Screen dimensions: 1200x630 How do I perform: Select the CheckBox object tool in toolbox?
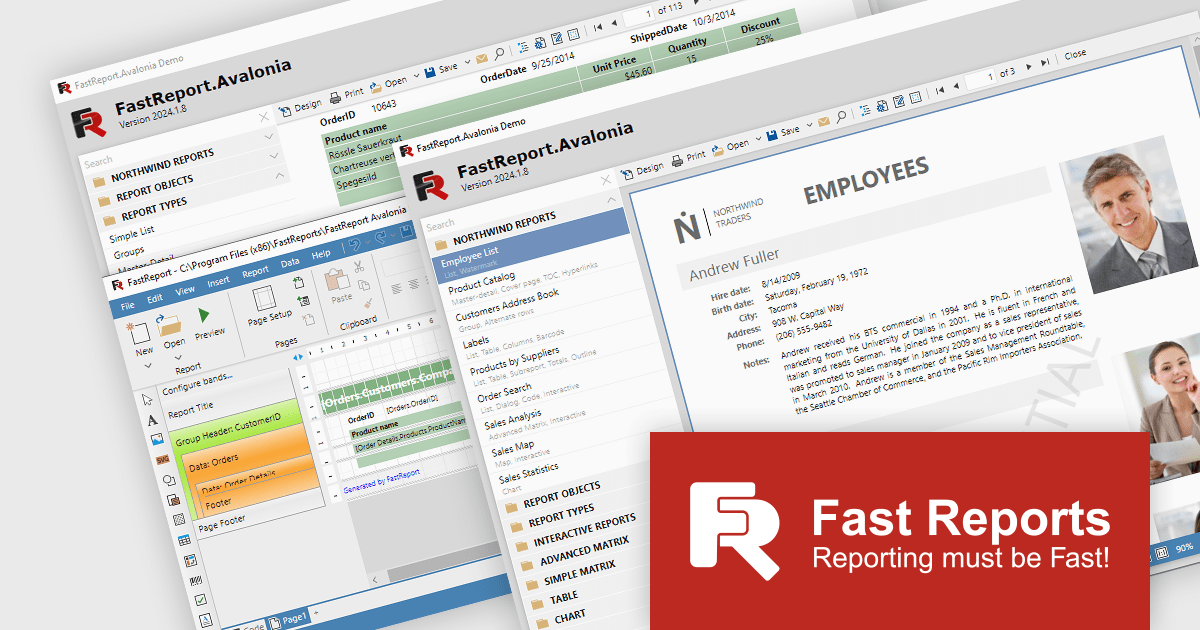pos(201,600)
